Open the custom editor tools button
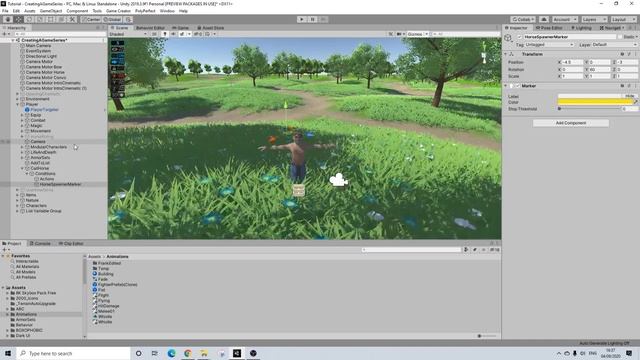 coord(72,19)
